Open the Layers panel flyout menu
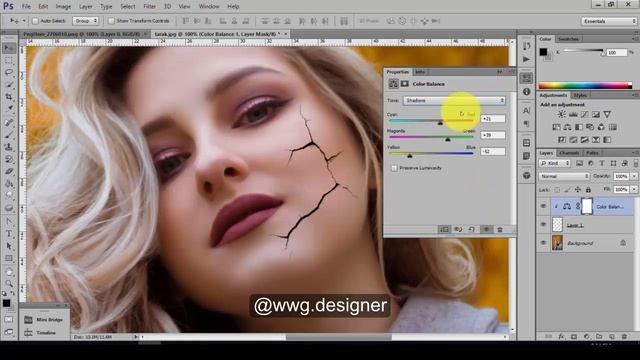The image size is (640, 360). (x=636, y=153)
